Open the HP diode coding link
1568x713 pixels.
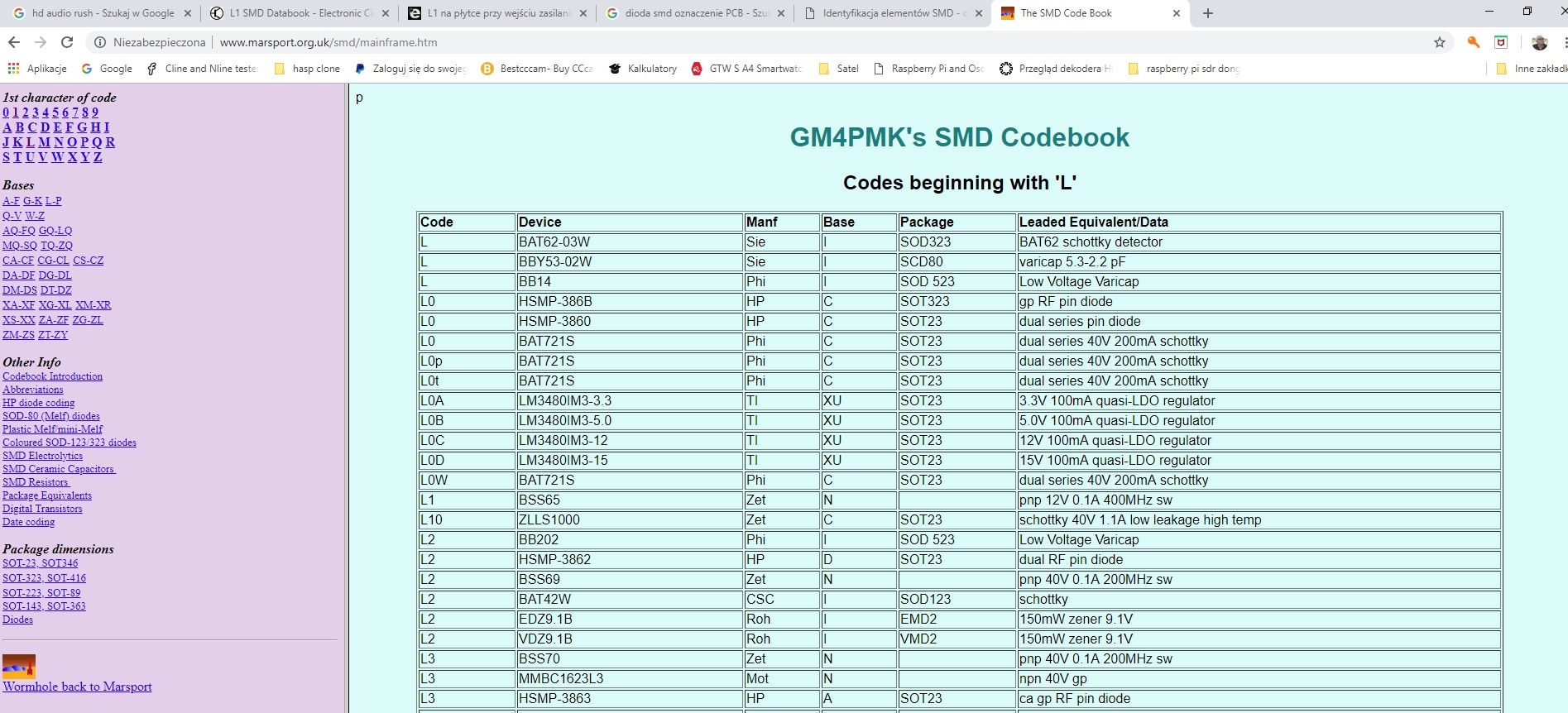tap(39, 403)
